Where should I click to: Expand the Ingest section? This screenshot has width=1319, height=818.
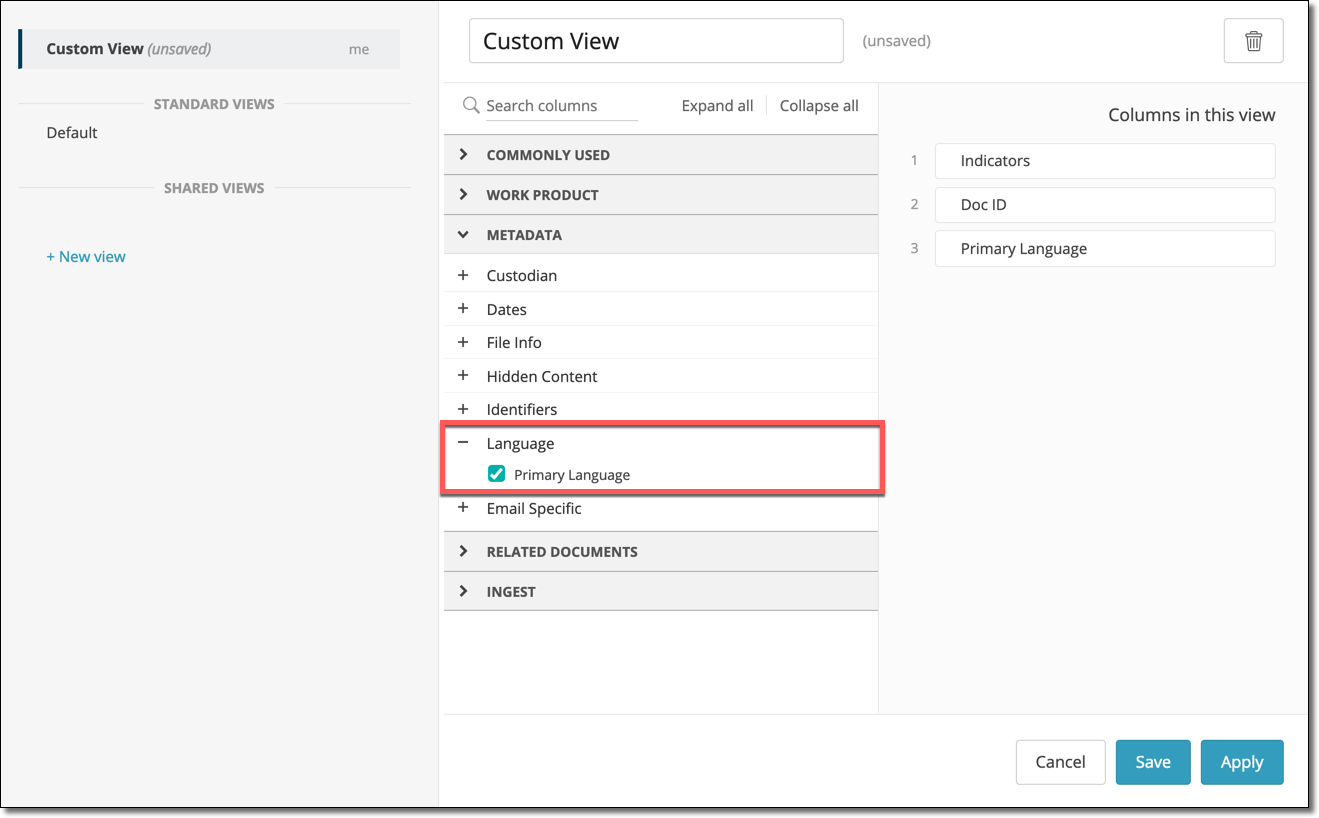661,592
